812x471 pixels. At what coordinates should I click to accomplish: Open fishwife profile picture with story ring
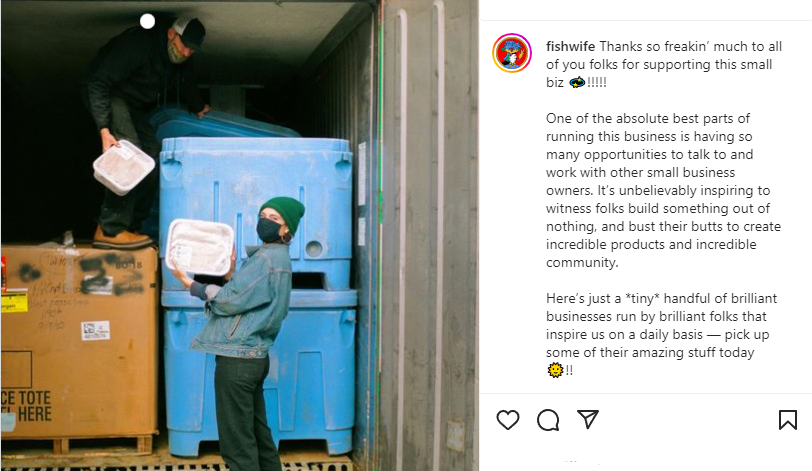pyautogui.click(x=512, y=53)
